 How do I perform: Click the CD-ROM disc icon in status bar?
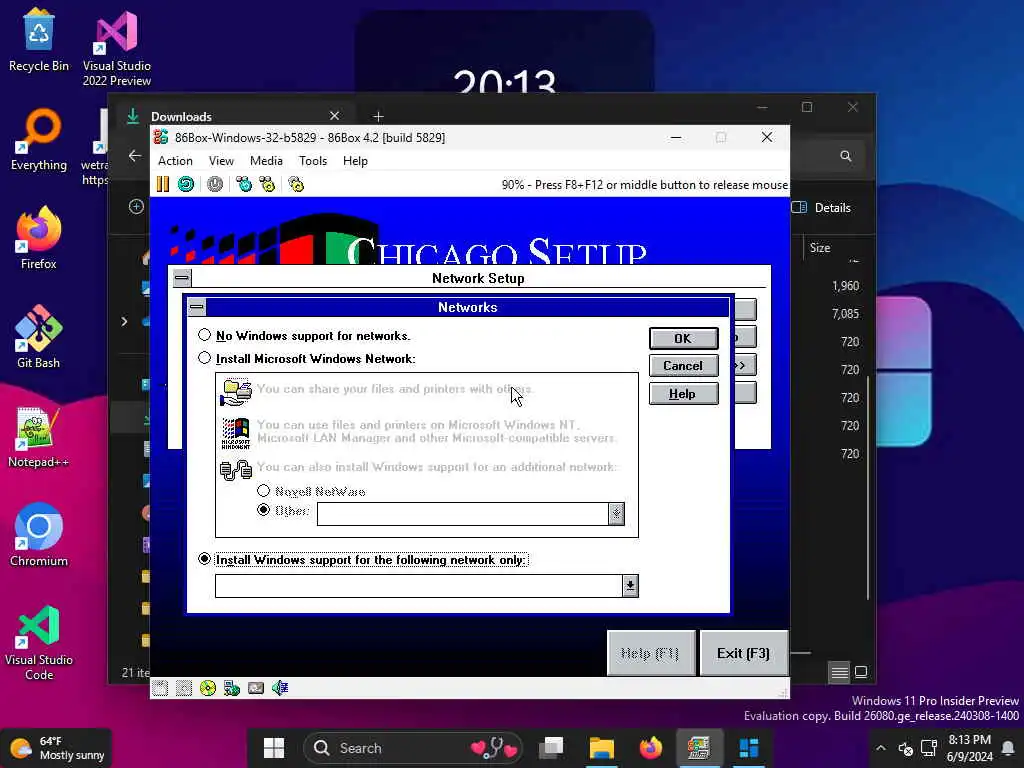coord(208,688)
